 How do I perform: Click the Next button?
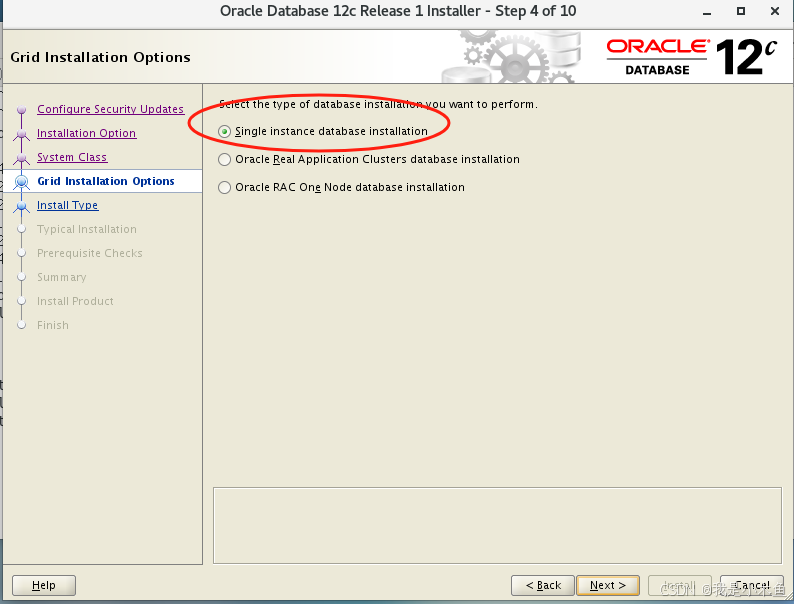608,585
